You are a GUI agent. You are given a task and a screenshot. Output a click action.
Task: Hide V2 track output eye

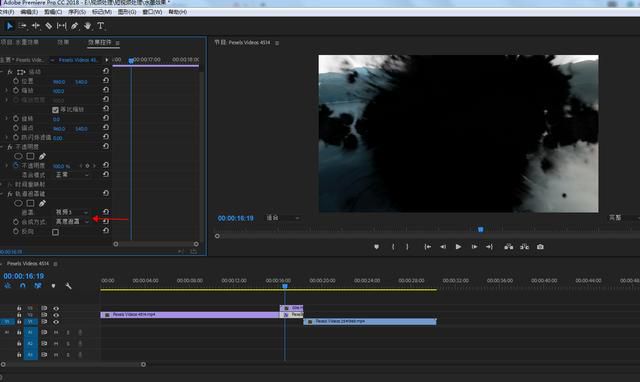(x=56, y=315)
